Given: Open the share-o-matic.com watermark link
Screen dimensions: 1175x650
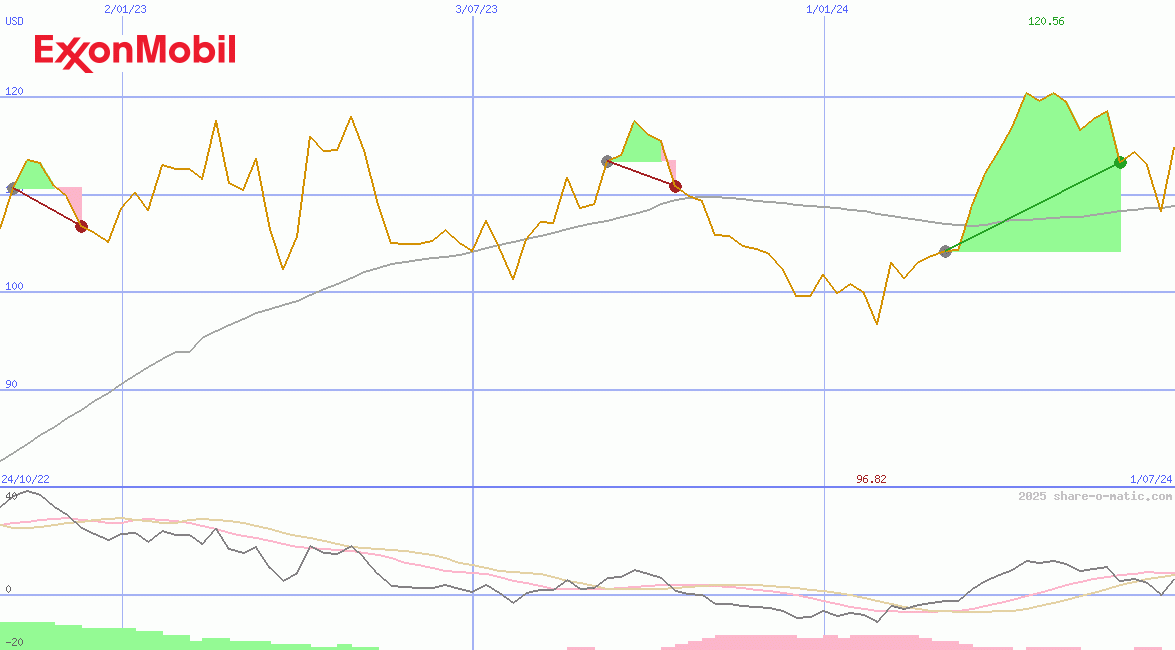Looking at the screenshot, I should click(x=1095, y=496).
